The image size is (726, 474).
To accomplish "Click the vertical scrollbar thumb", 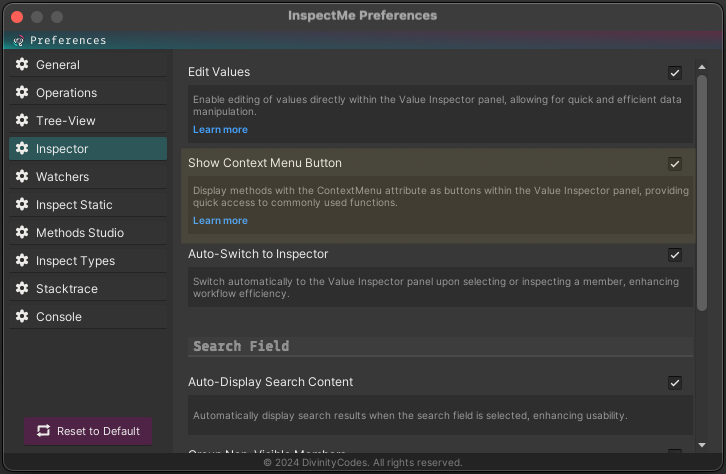I will pyautogui.click(x=702, y=193).
